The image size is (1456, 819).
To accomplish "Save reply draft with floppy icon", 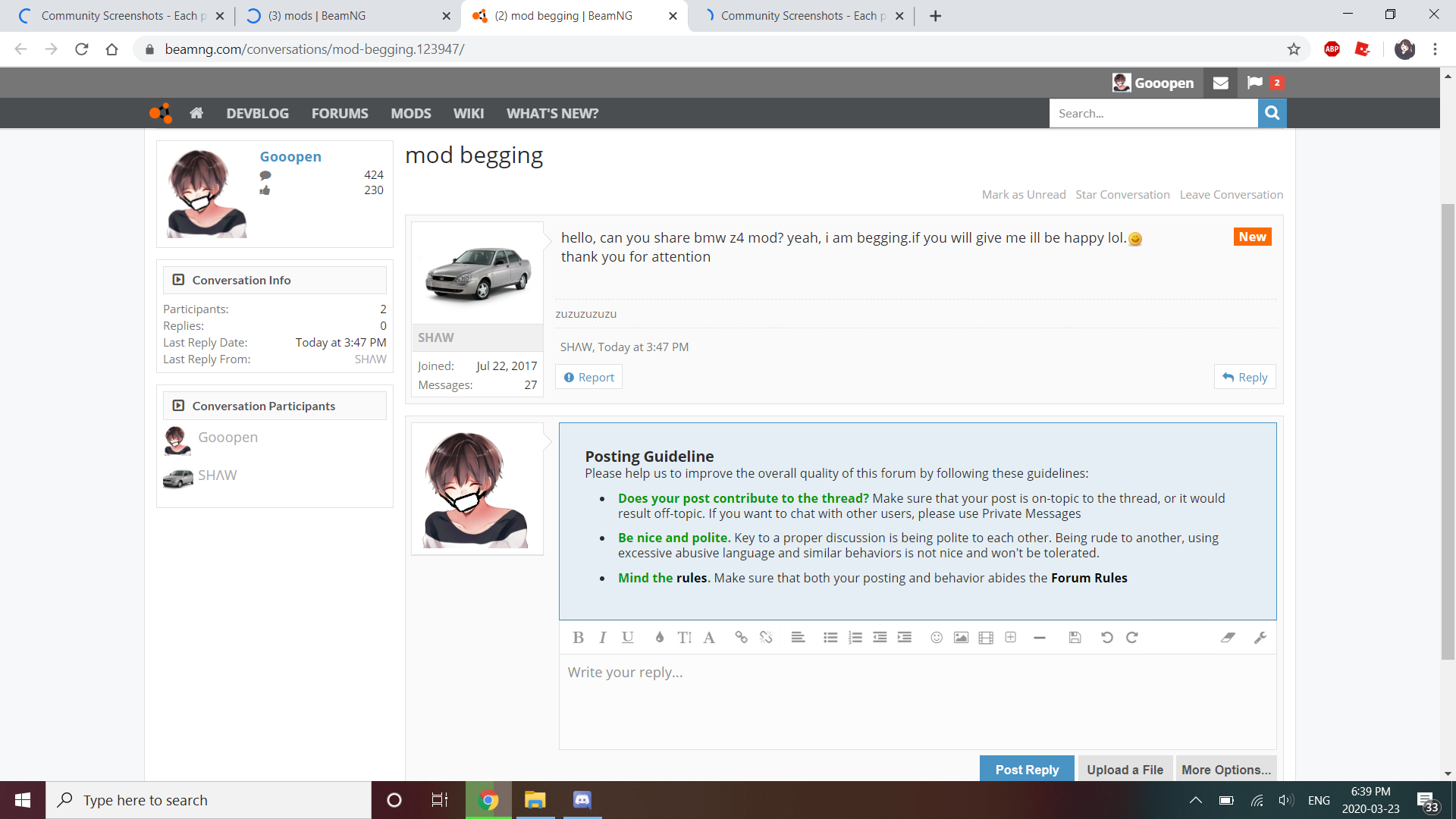I will (1075, 638).
